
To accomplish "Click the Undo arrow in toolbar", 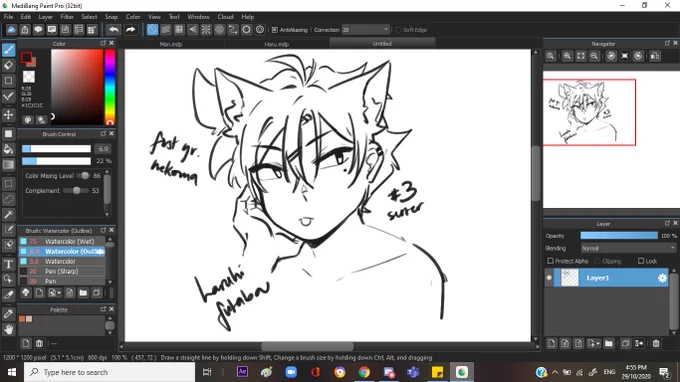I will click(114, 29).
